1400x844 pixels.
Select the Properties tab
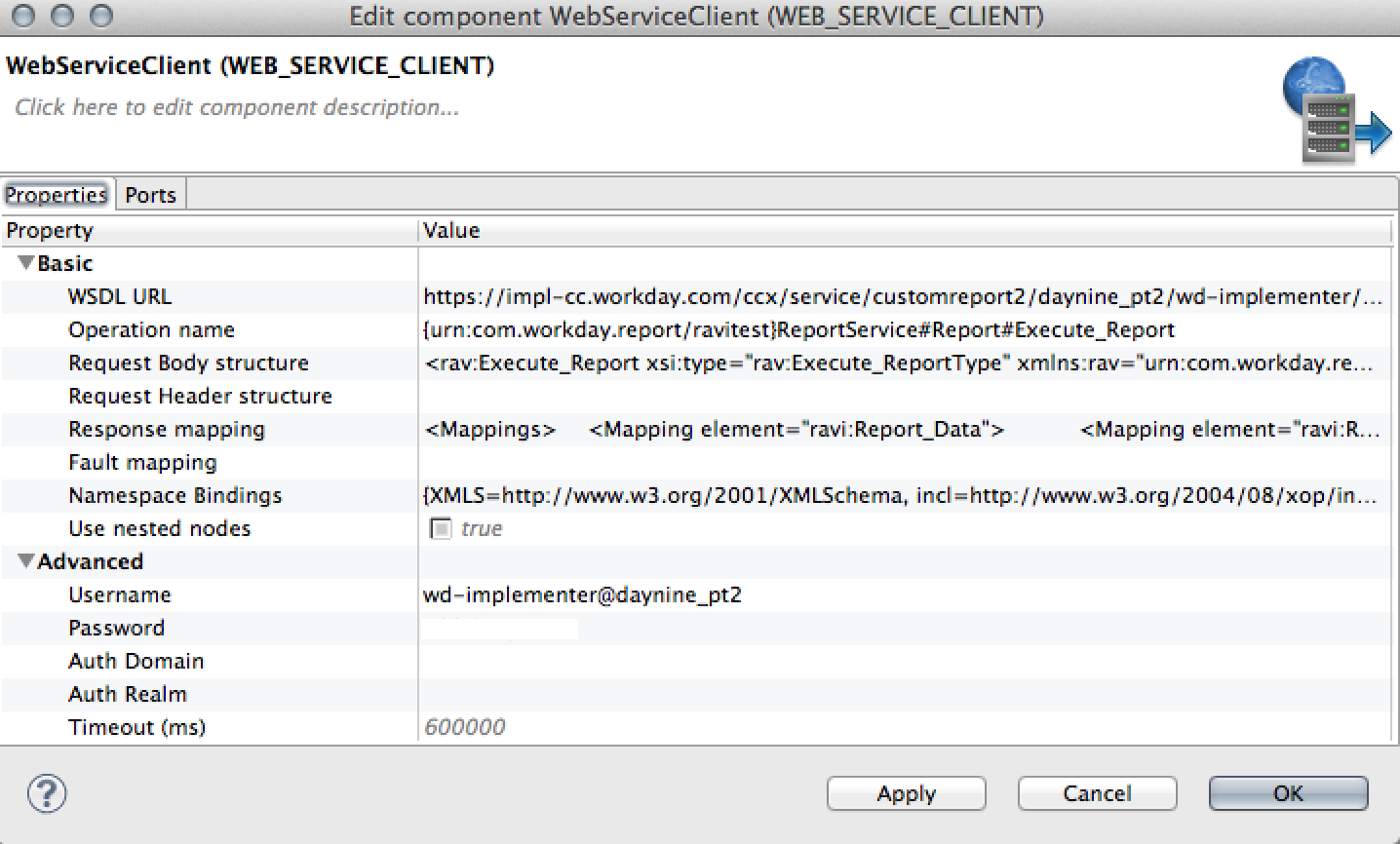(x=57, y=195)
